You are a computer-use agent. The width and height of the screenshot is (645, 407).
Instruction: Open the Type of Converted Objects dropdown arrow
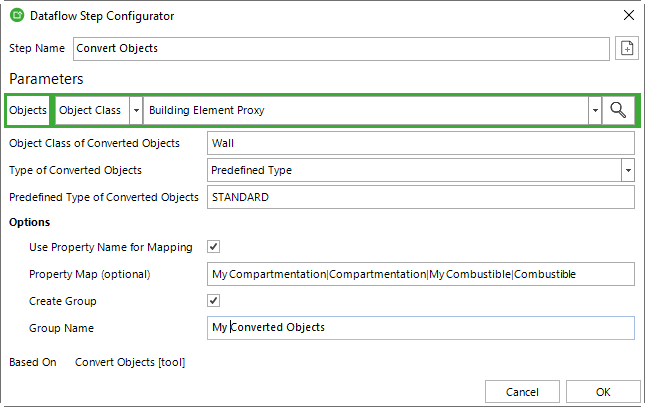point(628,170)
